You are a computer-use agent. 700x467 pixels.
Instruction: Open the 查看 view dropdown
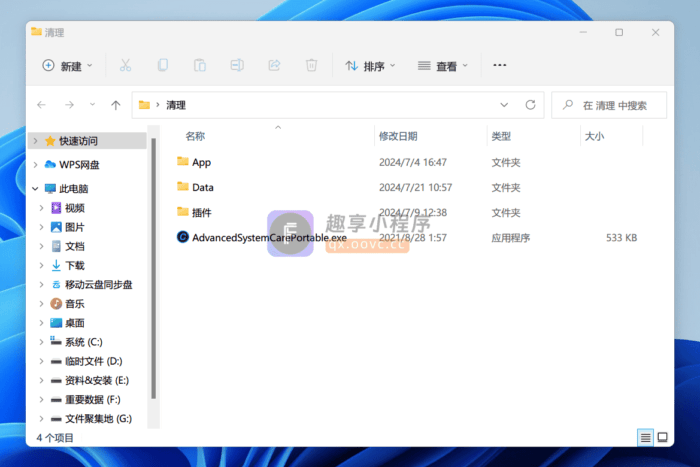point(443,66)
